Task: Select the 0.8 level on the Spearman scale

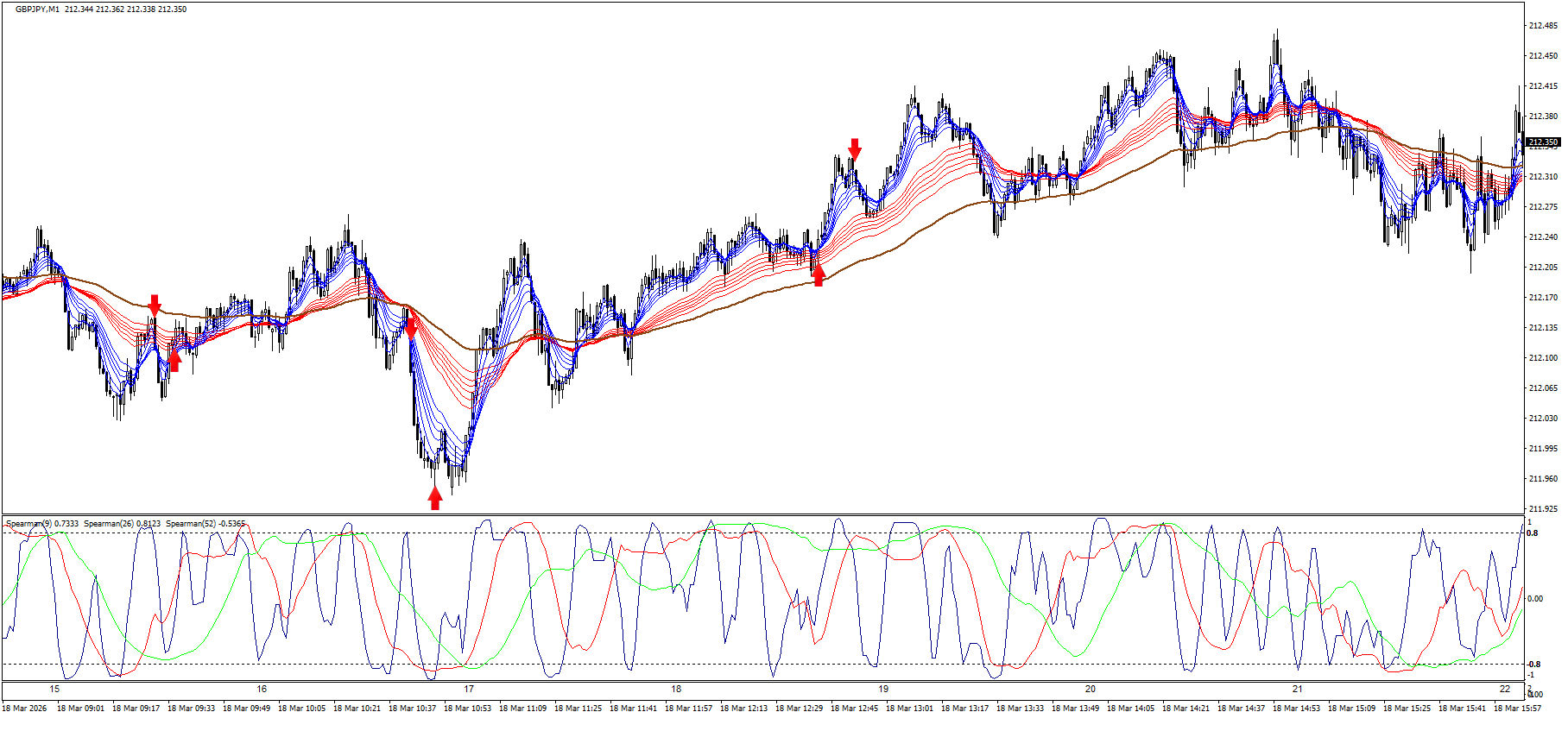Action: [x=1533, y=533]
